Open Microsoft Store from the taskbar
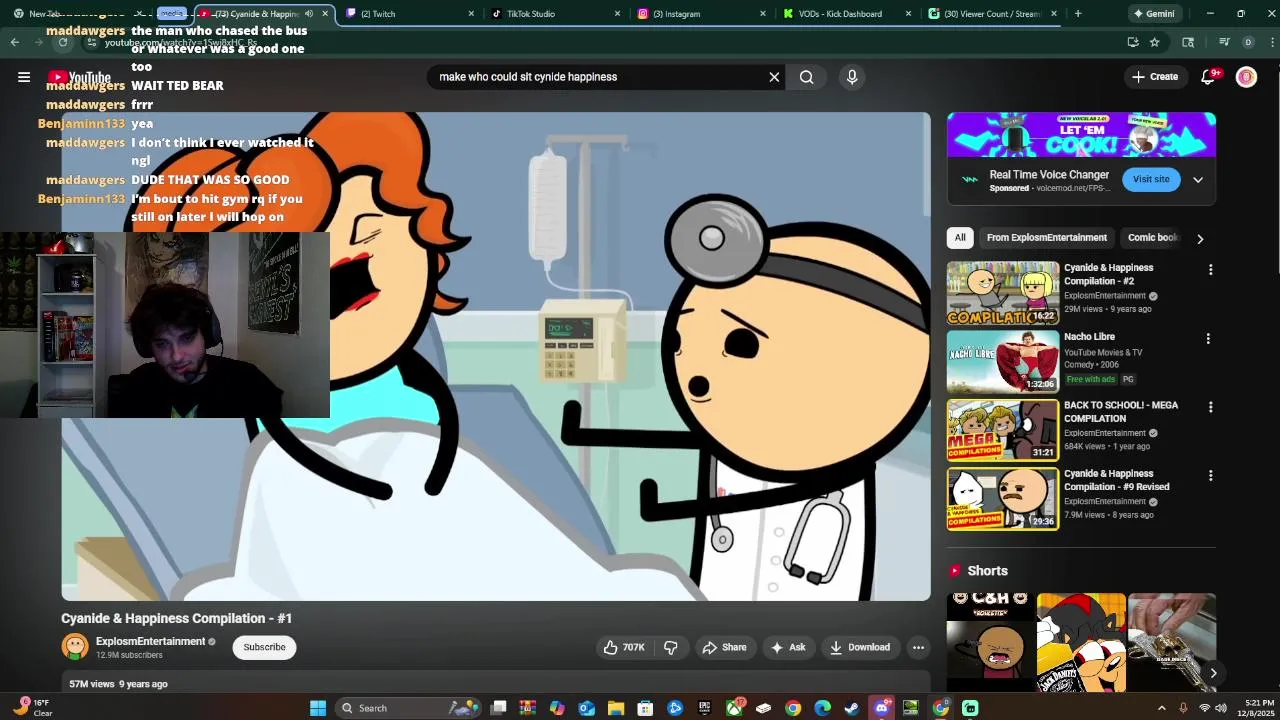This screenshot has height=720, width=1280. (645, 708)
